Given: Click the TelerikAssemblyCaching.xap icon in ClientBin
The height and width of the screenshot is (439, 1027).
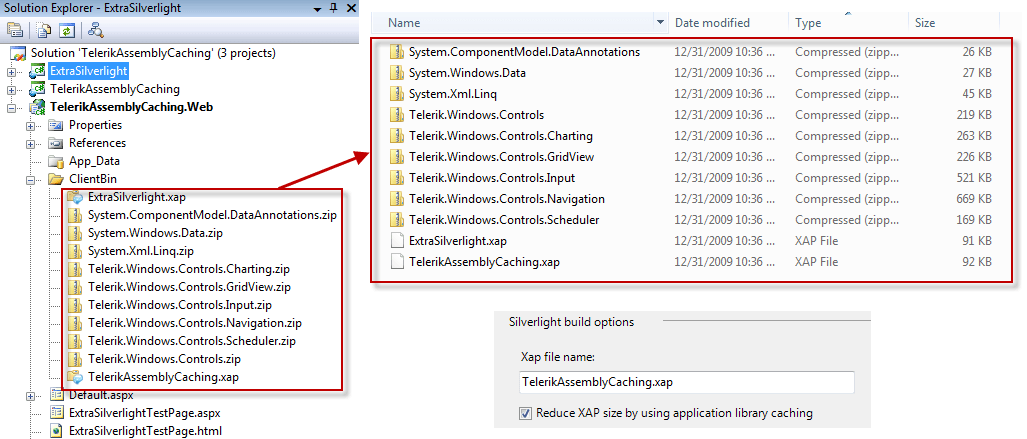Looking at the screenshot, I should [75, 377].
